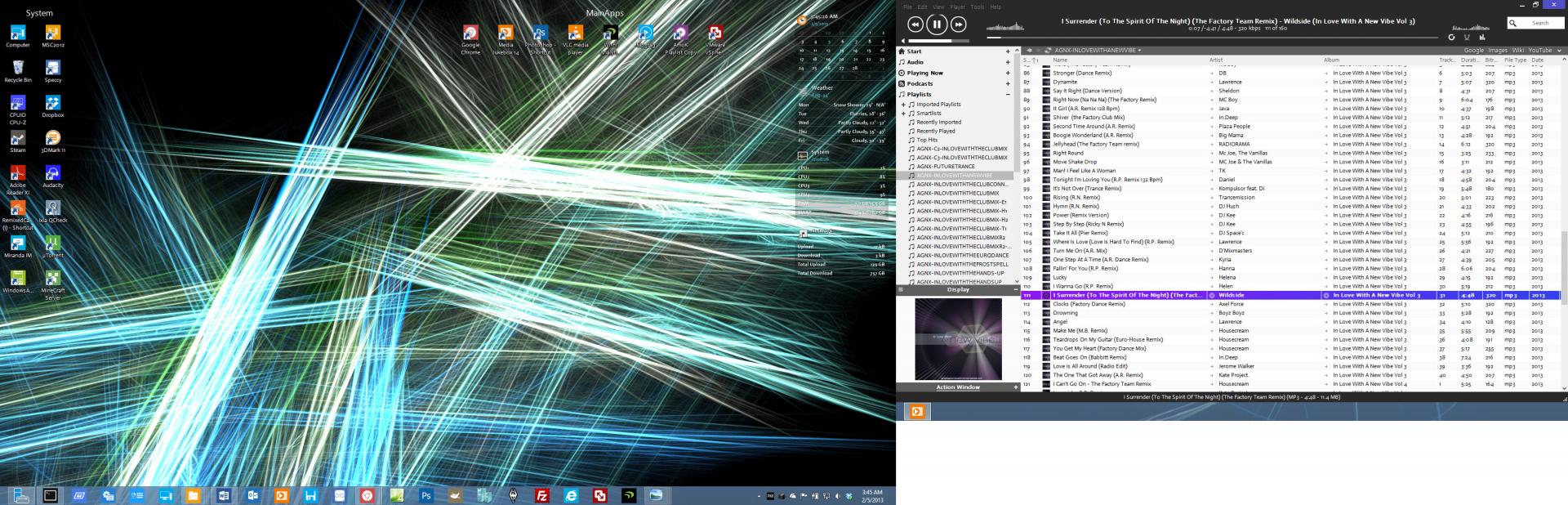Open Photoshop from the taskbar

[425, 495]
